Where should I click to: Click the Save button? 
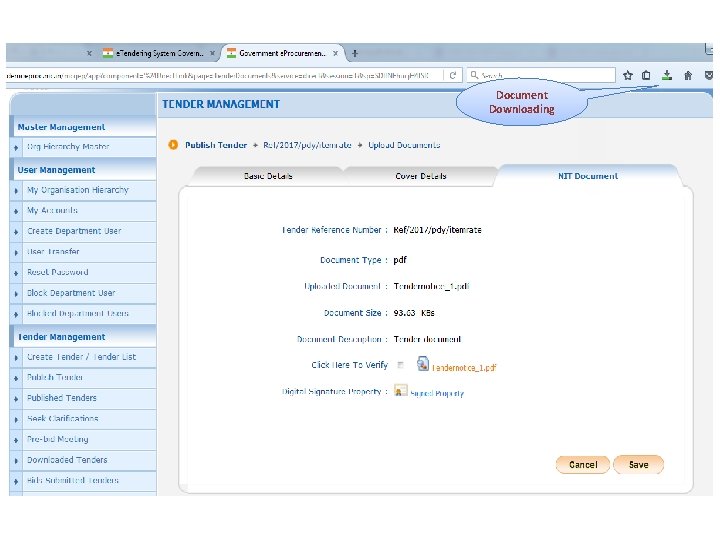[x=638, y=465]
